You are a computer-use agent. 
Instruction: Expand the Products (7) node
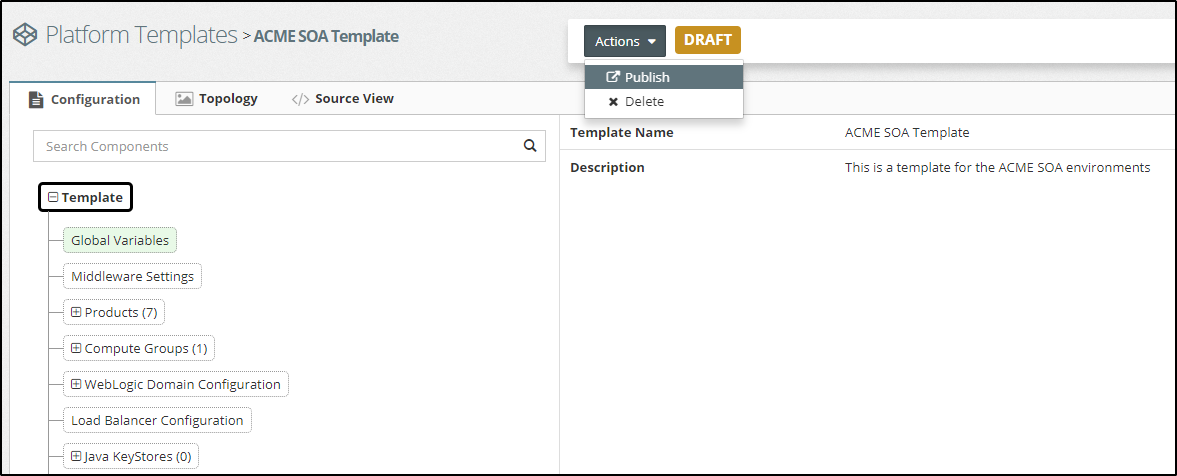pyautogui.click(x=76, y=312)
